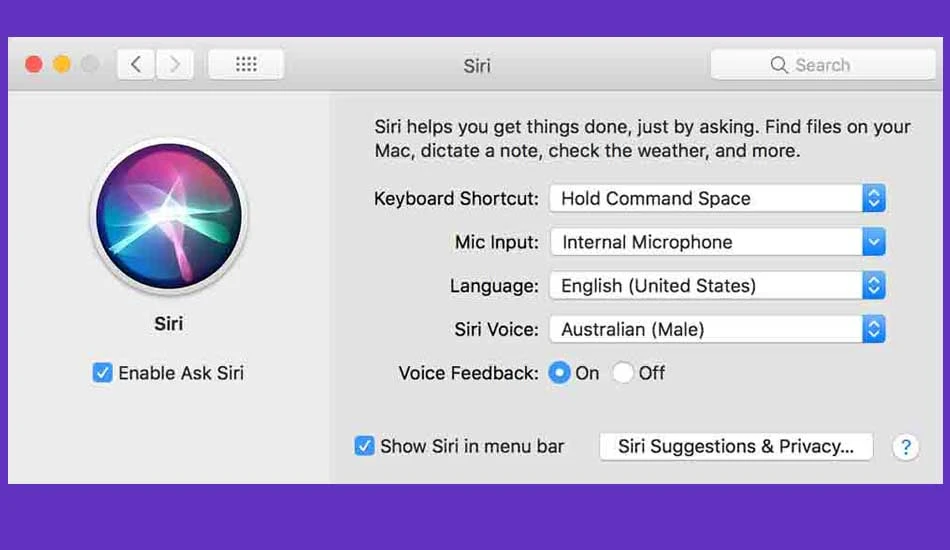The image size is (950, 550).
Task: Click the Language label
Action: coord(494,286)
